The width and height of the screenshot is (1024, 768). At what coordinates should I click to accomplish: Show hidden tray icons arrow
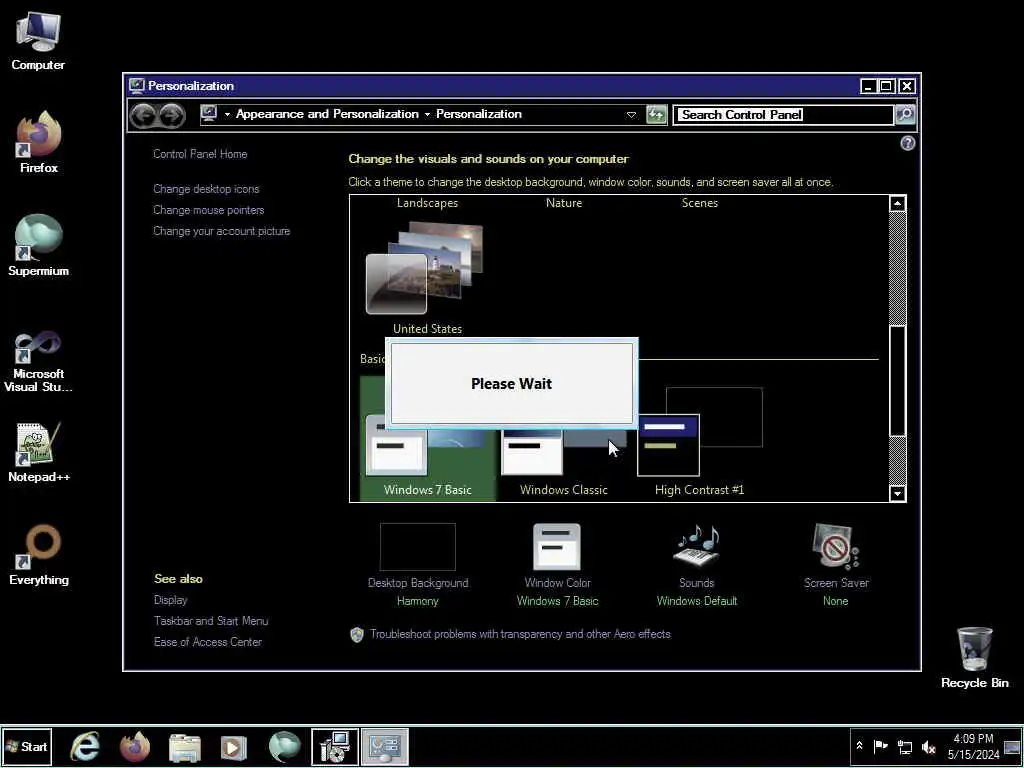point(859,746)
